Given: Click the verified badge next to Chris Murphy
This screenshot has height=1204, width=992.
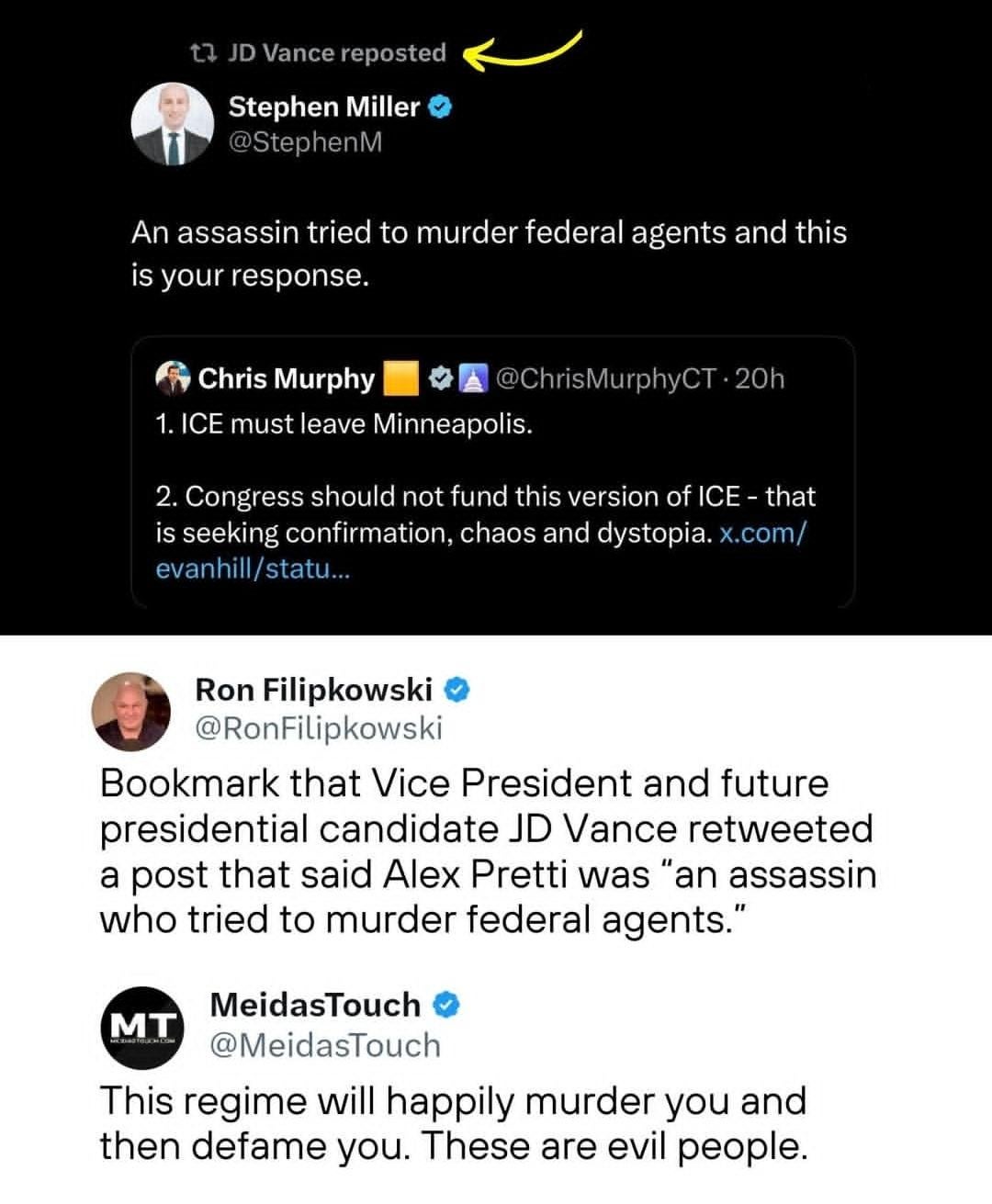Looking at the screenshot, I should [x=440, y=377].
